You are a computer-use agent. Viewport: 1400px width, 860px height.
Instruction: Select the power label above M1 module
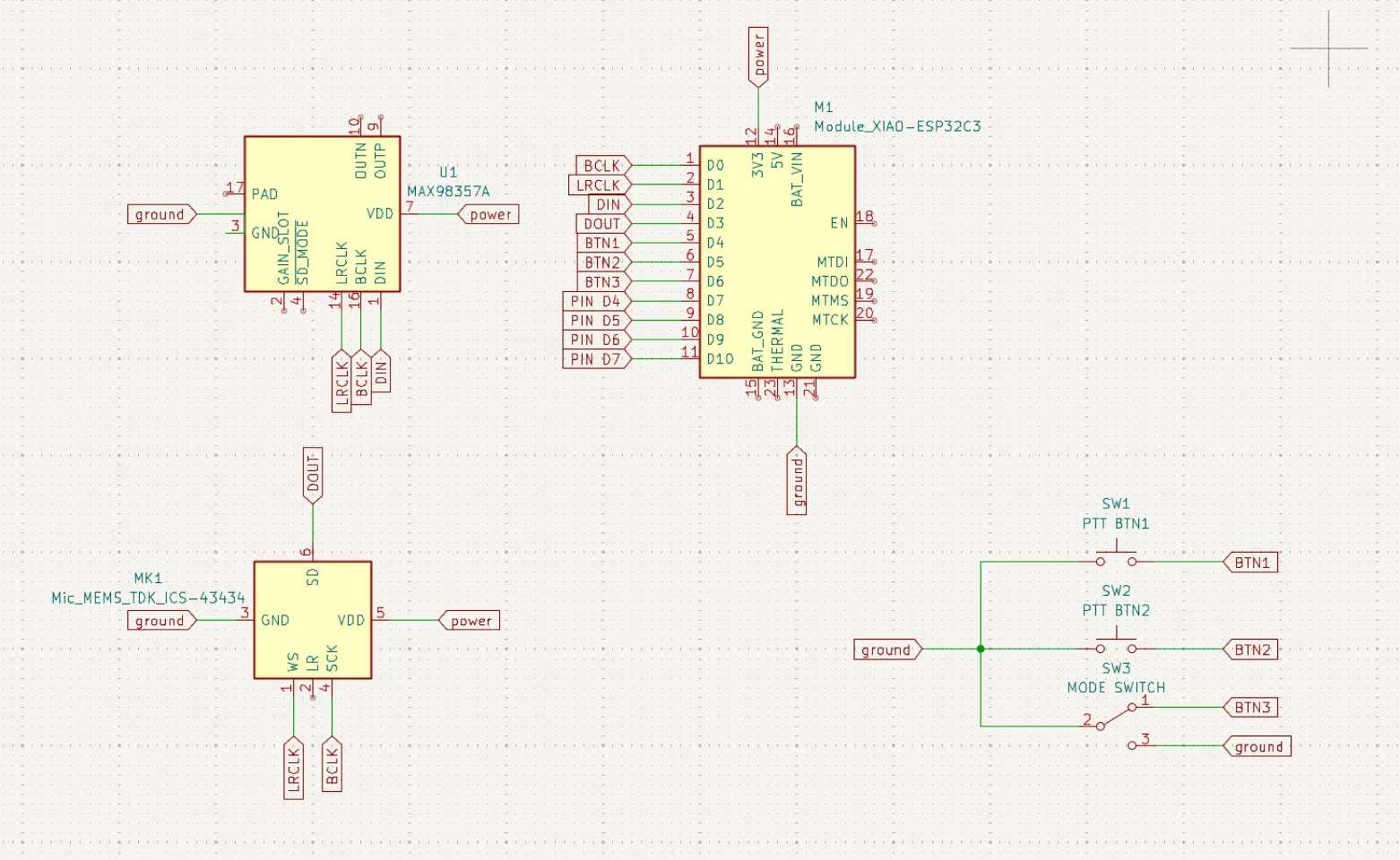758,56
